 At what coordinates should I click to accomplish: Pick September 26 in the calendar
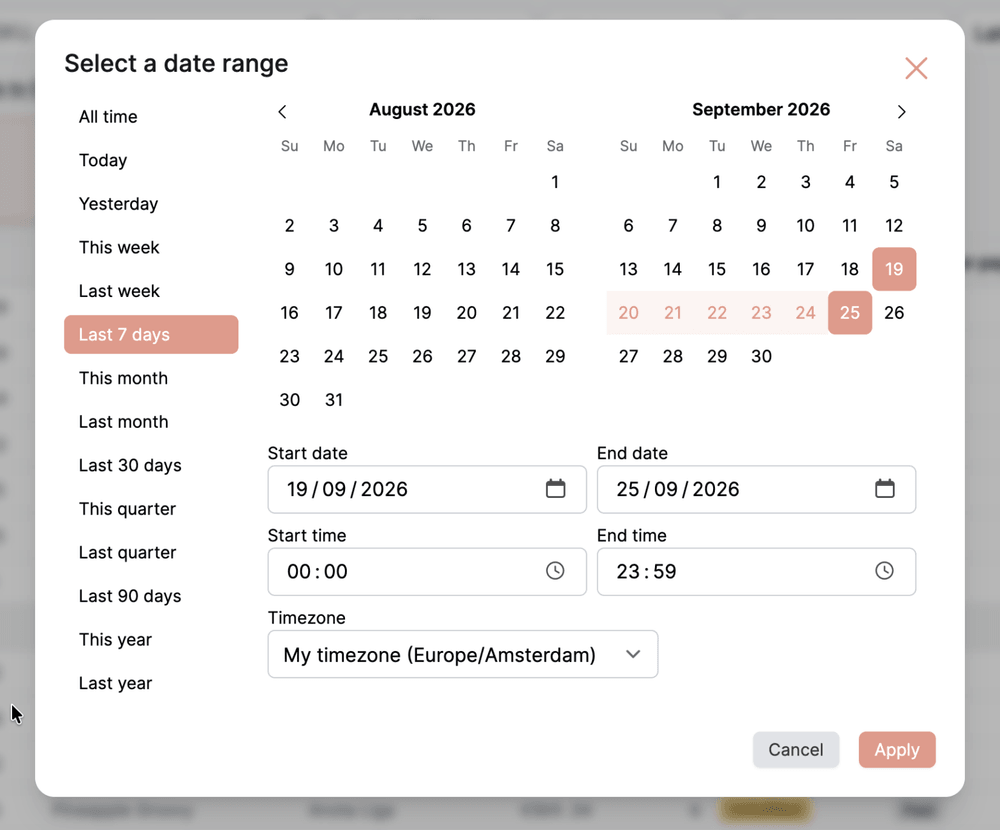tap(894, 313)
